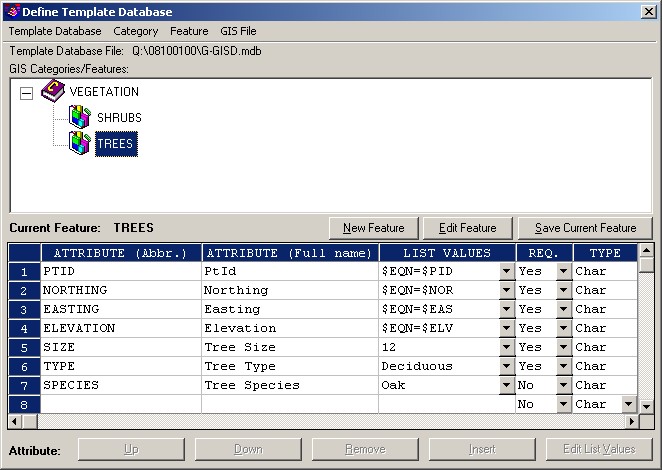Screen dimensions: 662x470
Task: Select row header number 5
Action: (x=24, y=348)
